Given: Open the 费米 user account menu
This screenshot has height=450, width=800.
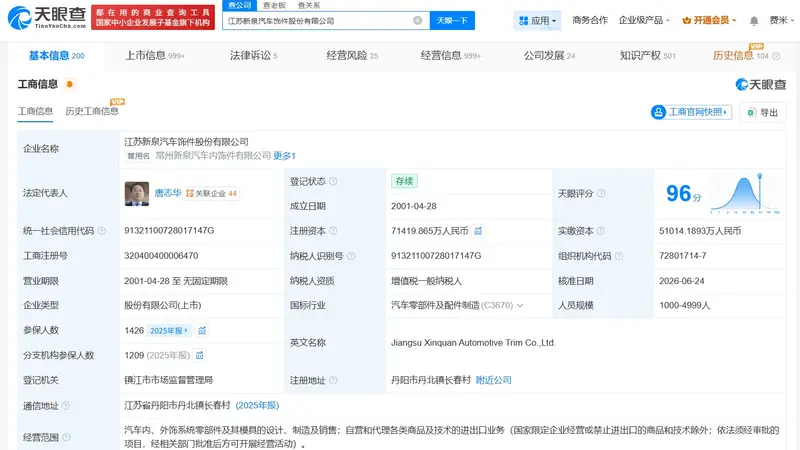Looking at the screenshot, I should pyautogui.click(x=782, y=20).
